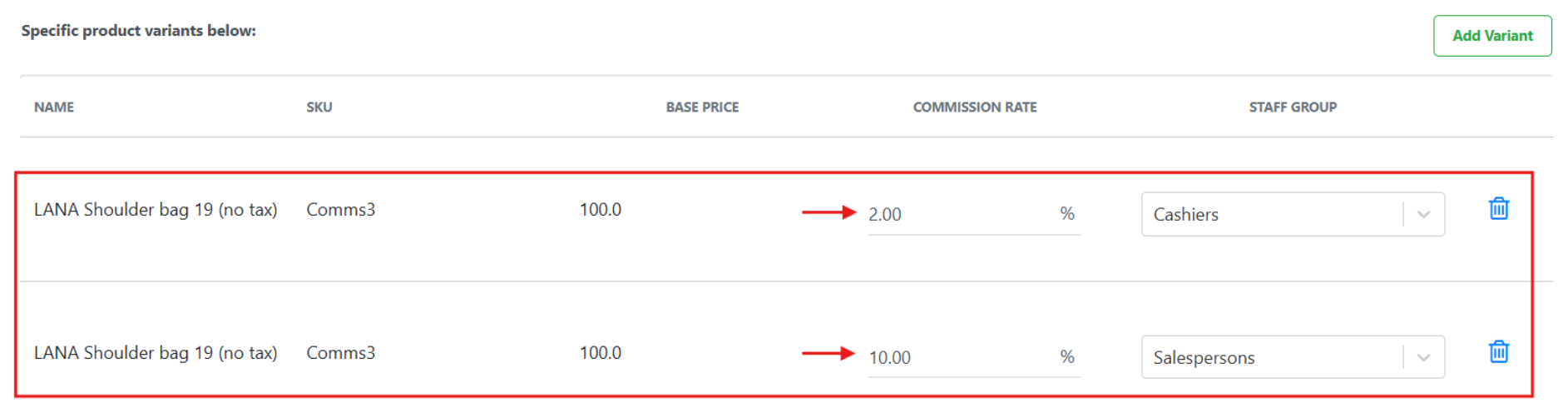1568x403 pixels.
Task: Click first LANA Shoulder bag 19 name
Action: coord(156,210)
